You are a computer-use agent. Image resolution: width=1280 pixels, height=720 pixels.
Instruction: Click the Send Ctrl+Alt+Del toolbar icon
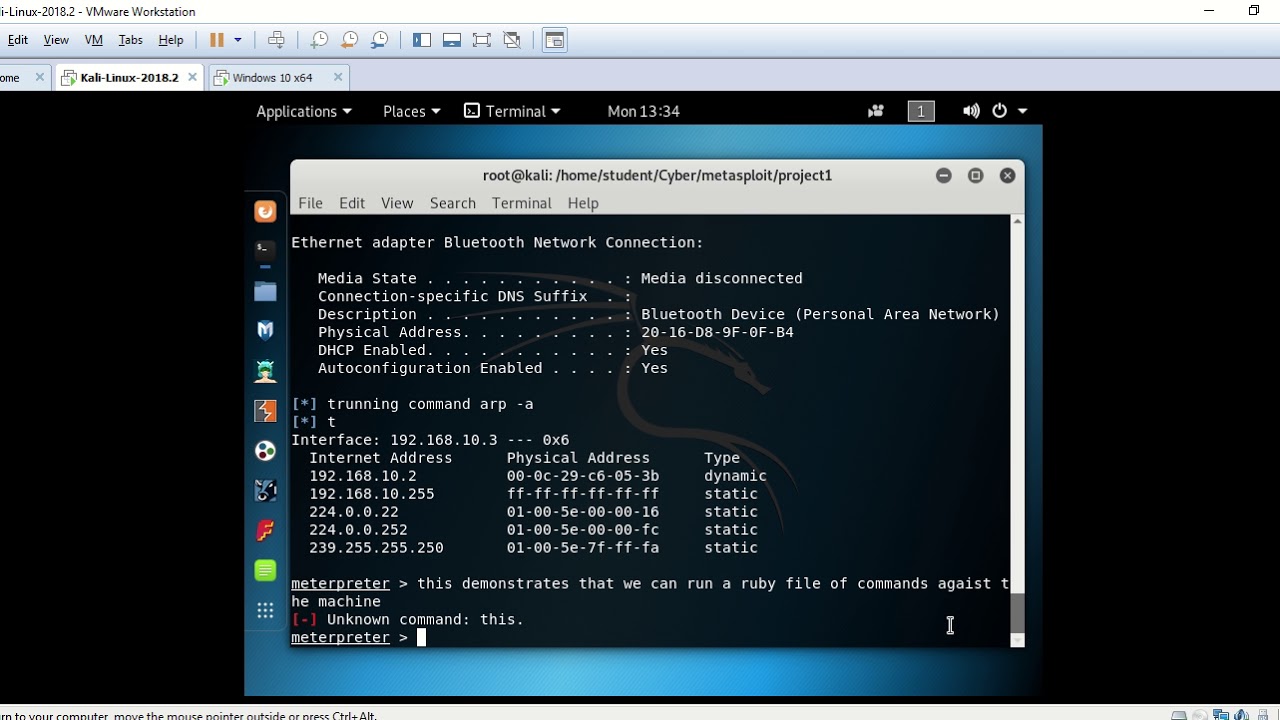pyautogui.click(x=277, y=40)
